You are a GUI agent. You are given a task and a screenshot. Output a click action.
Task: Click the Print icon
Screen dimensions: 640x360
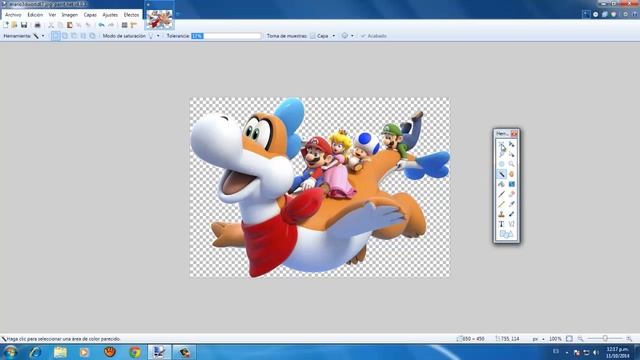[38, 25]
